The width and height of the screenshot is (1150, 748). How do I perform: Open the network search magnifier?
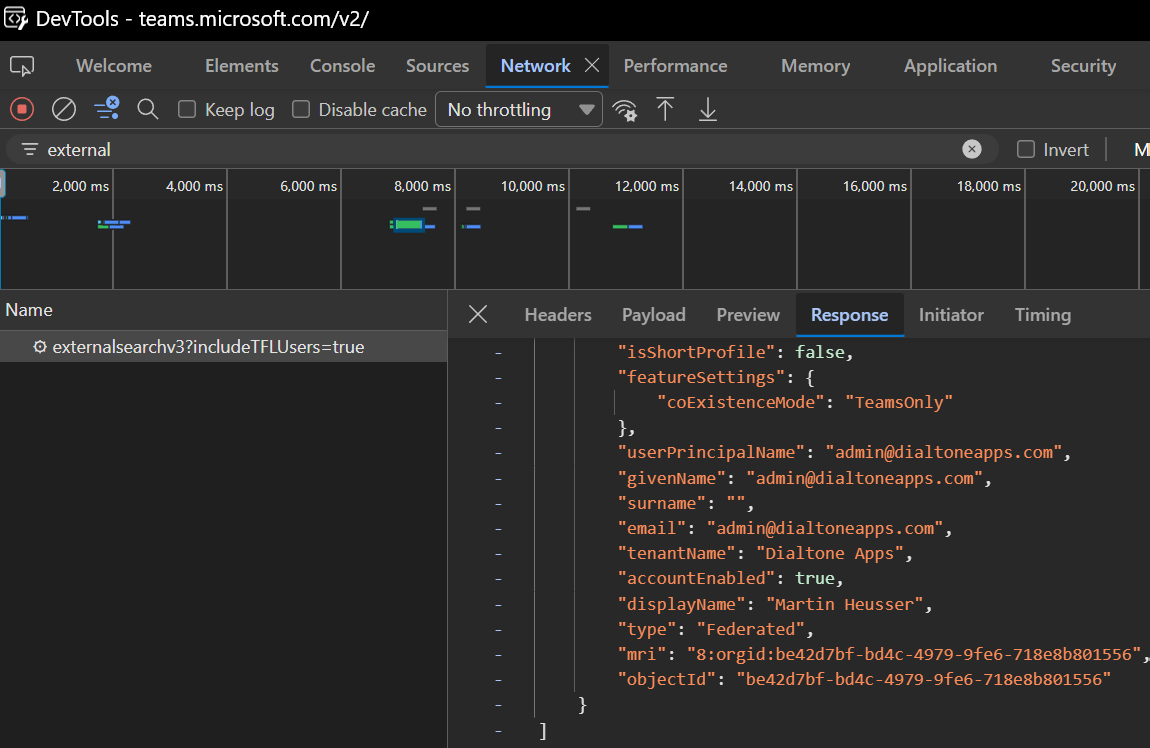pyautogui.click(x=148, y=109)
